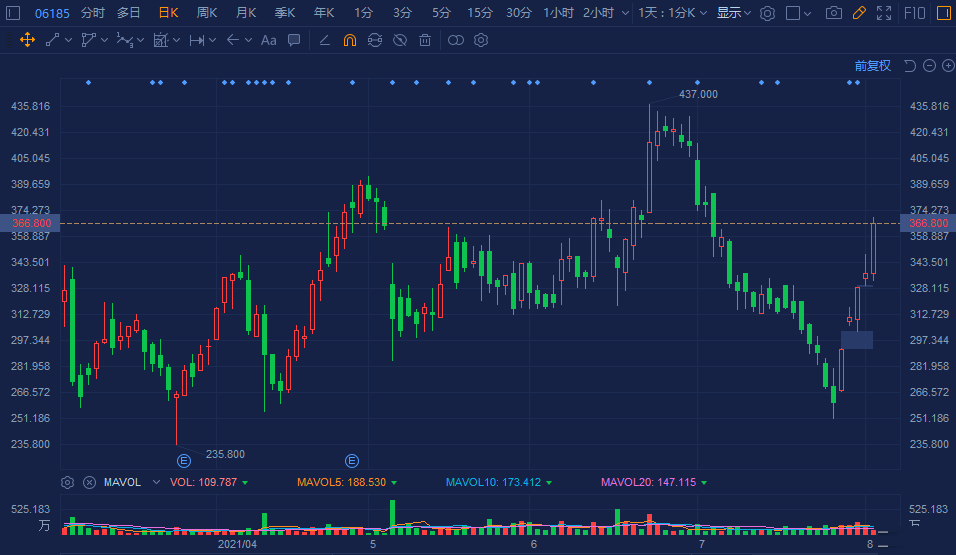Select the angle line tool
The height and width of the screenshot is (555, 956).
coord(325,40)
